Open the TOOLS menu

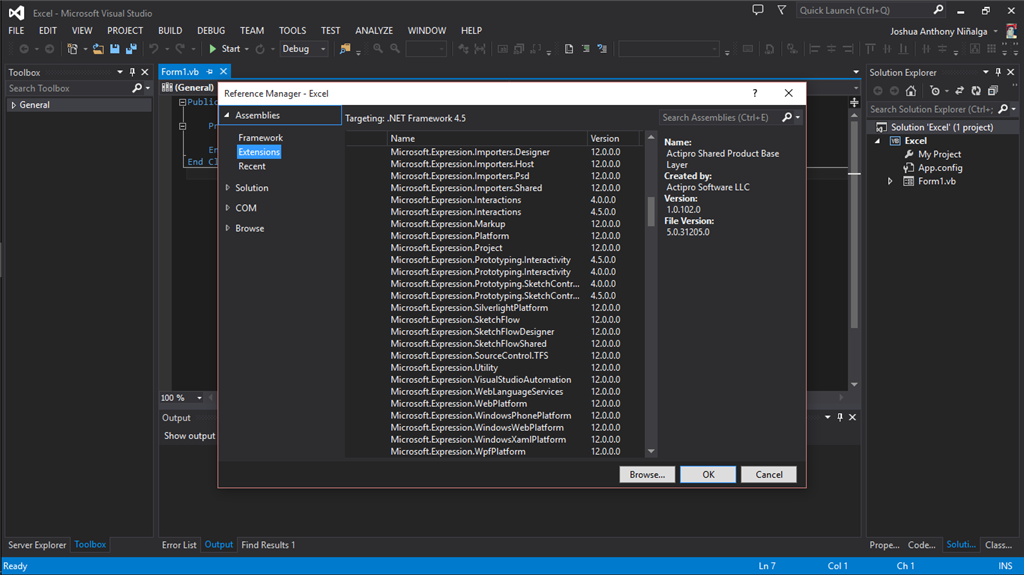(x=292, y=31)
